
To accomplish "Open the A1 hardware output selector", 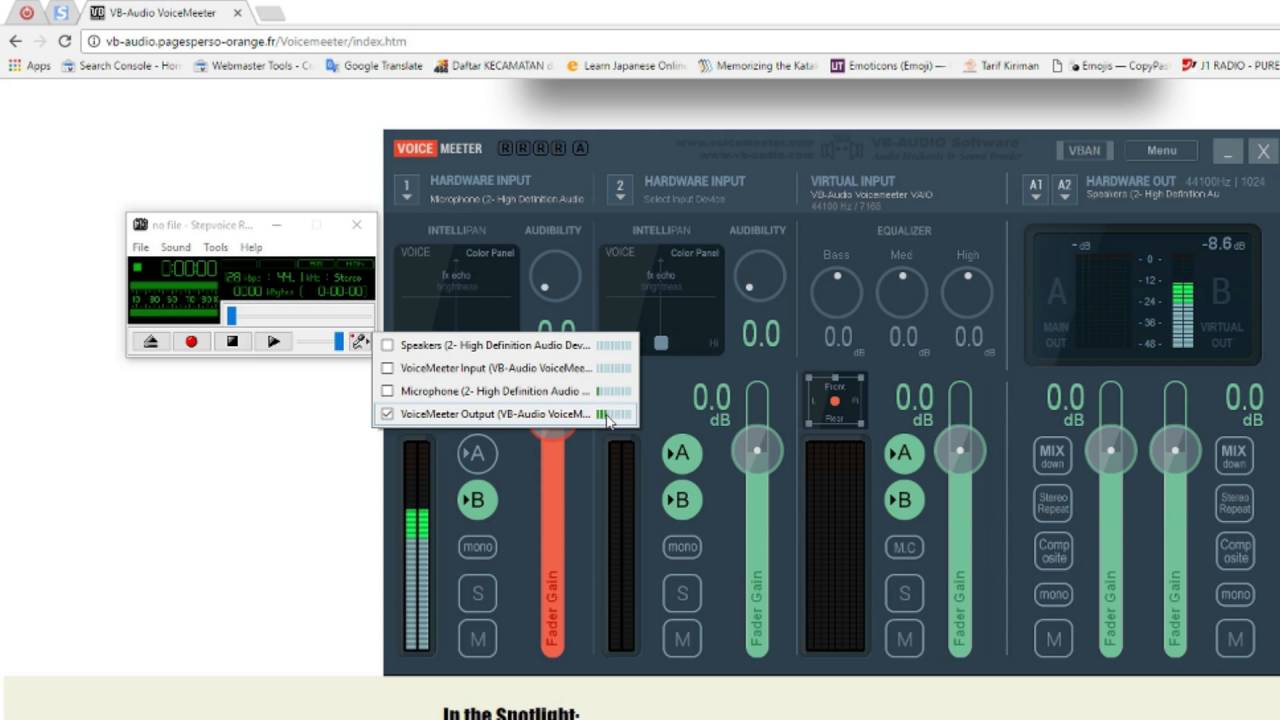I will tap(1036, 190).
